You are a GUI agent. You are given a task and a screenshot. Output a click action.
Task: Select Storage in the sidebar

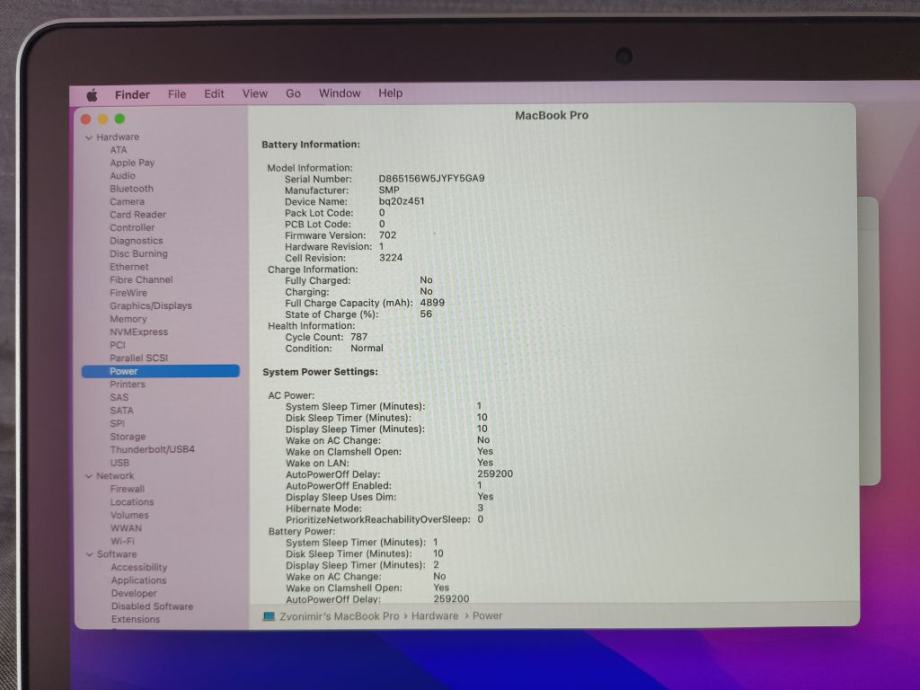click(x=127, y=437)
